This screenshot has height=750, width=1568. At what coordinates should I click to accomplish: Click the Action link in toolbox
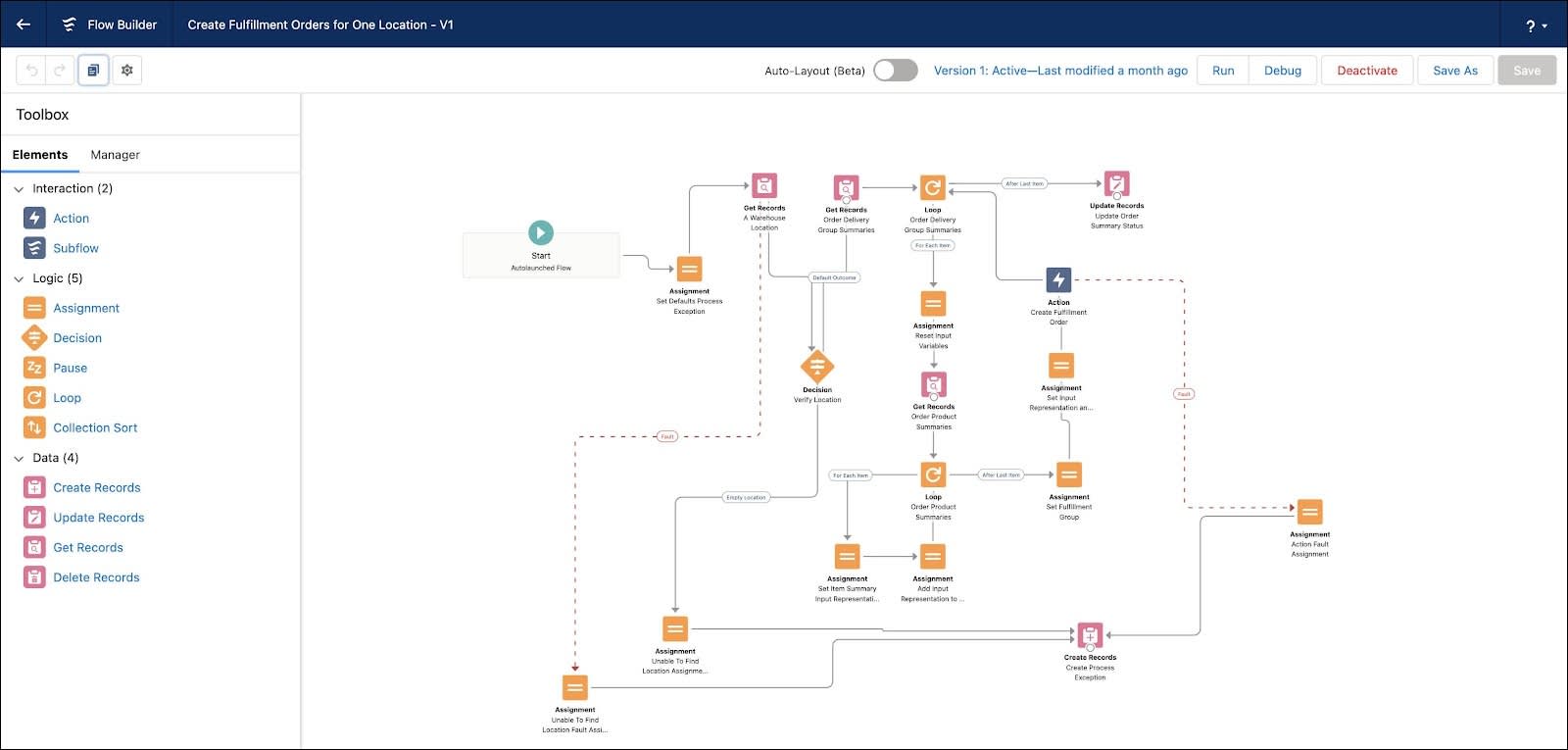(71, 219)
